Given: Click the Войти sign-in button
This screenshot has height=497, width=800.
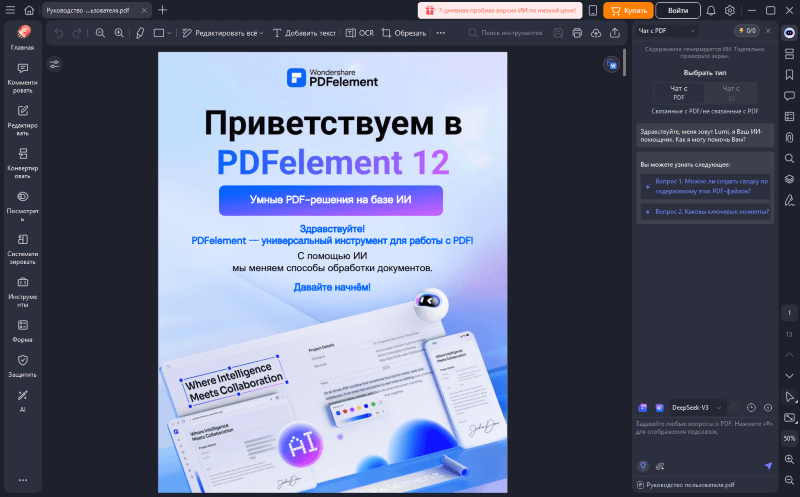Looking at the screenshot, I should tap(678, 10).
